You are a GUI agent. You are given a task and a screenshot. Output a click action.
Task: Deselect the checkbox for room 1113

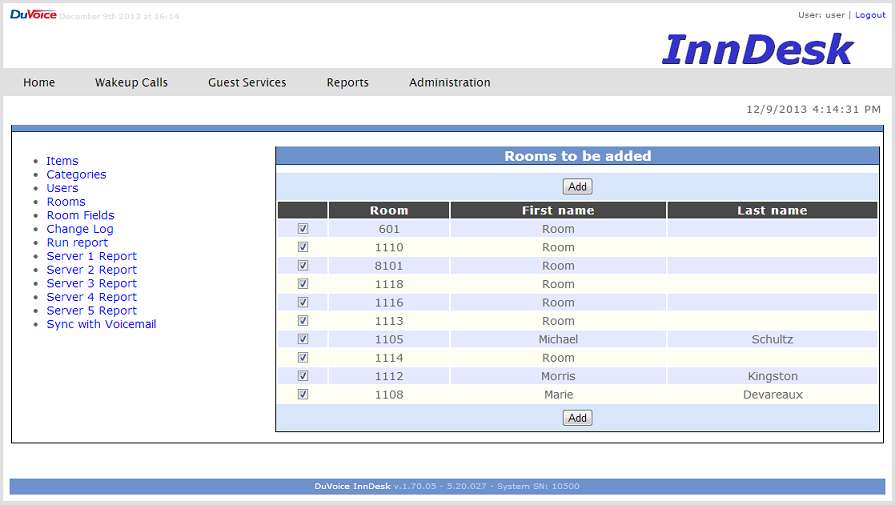(303, 321)
